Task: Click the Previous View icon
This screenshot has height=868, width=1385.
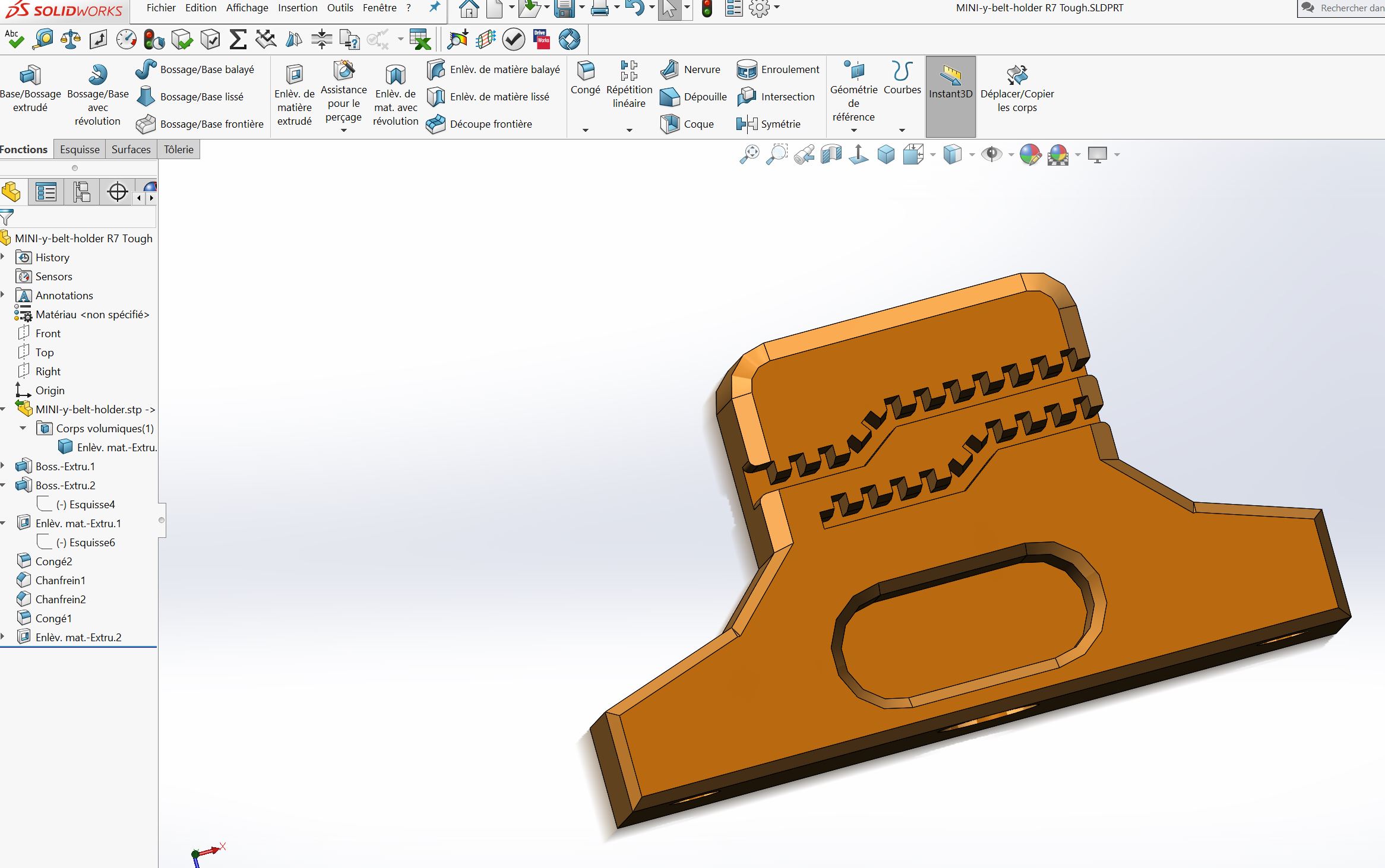Action: pyautogui.click(x=804, y=154)
